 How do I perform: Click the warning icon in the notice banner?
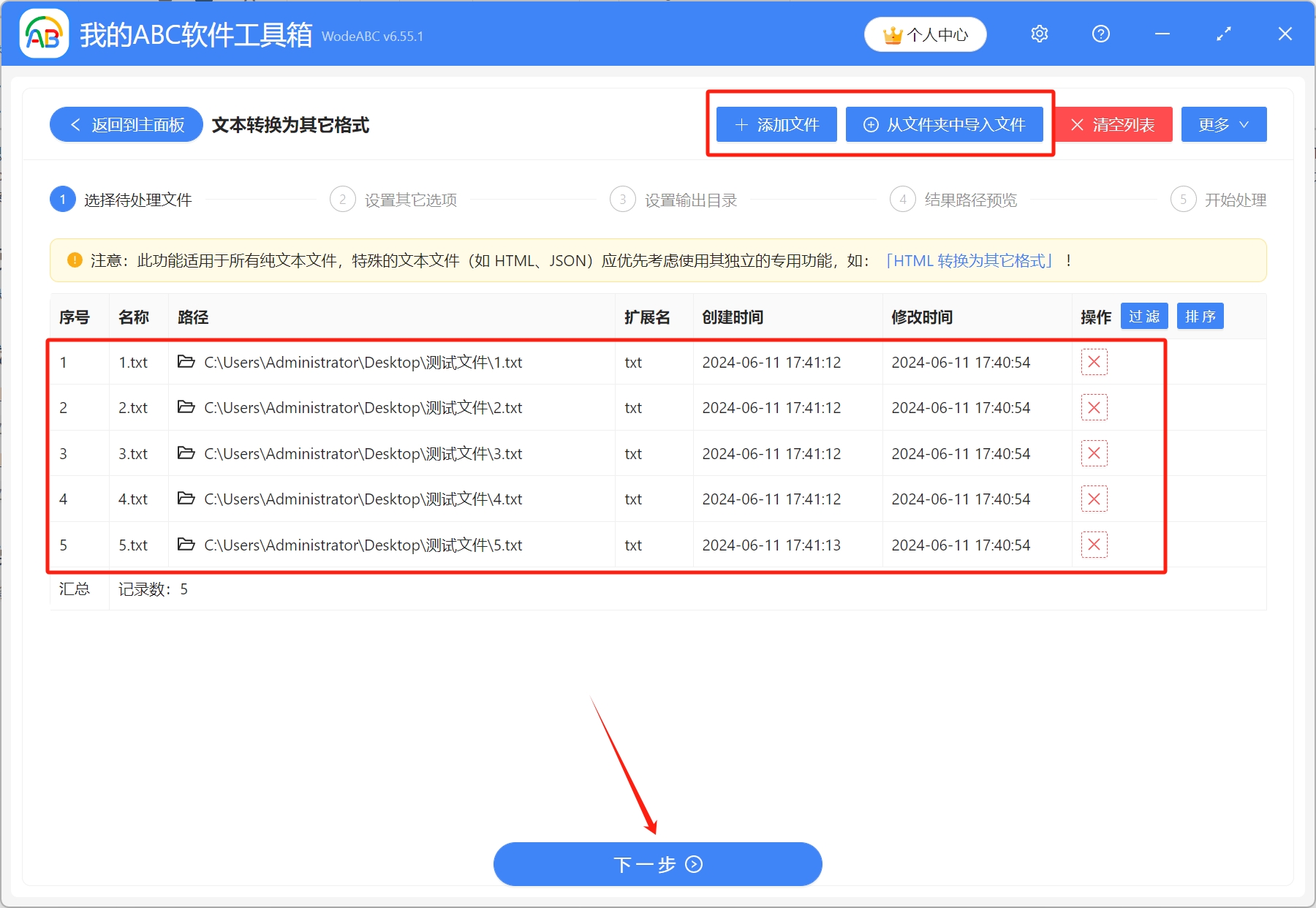74,260
